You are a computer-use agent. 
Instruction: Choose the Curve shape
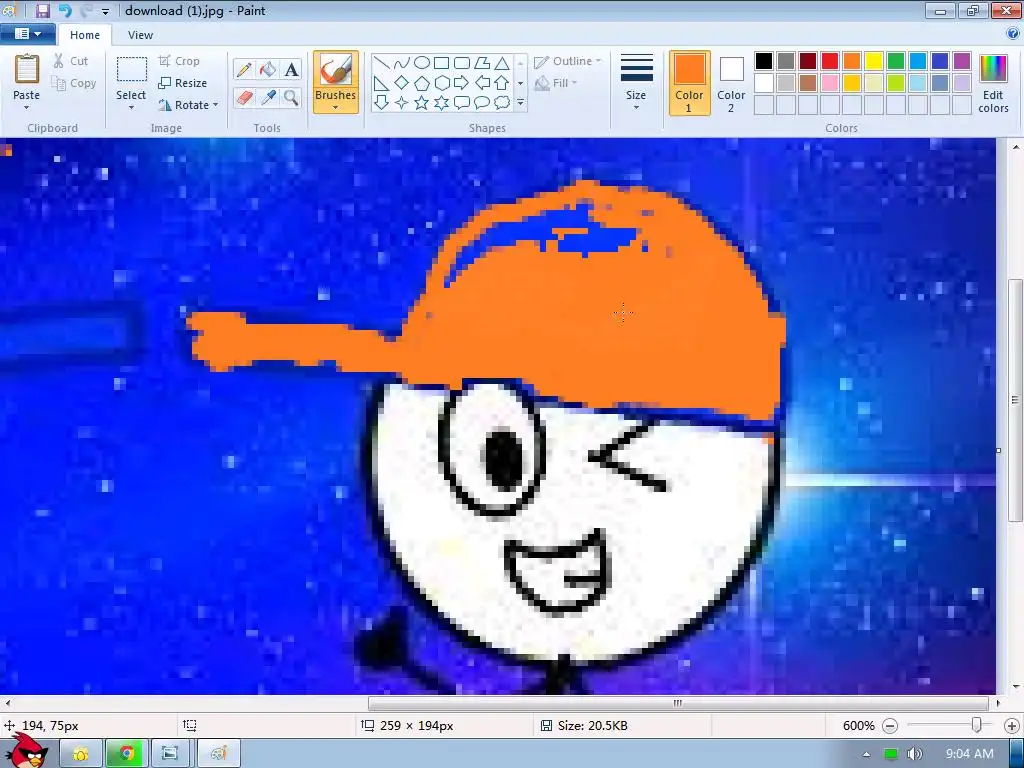402,63
